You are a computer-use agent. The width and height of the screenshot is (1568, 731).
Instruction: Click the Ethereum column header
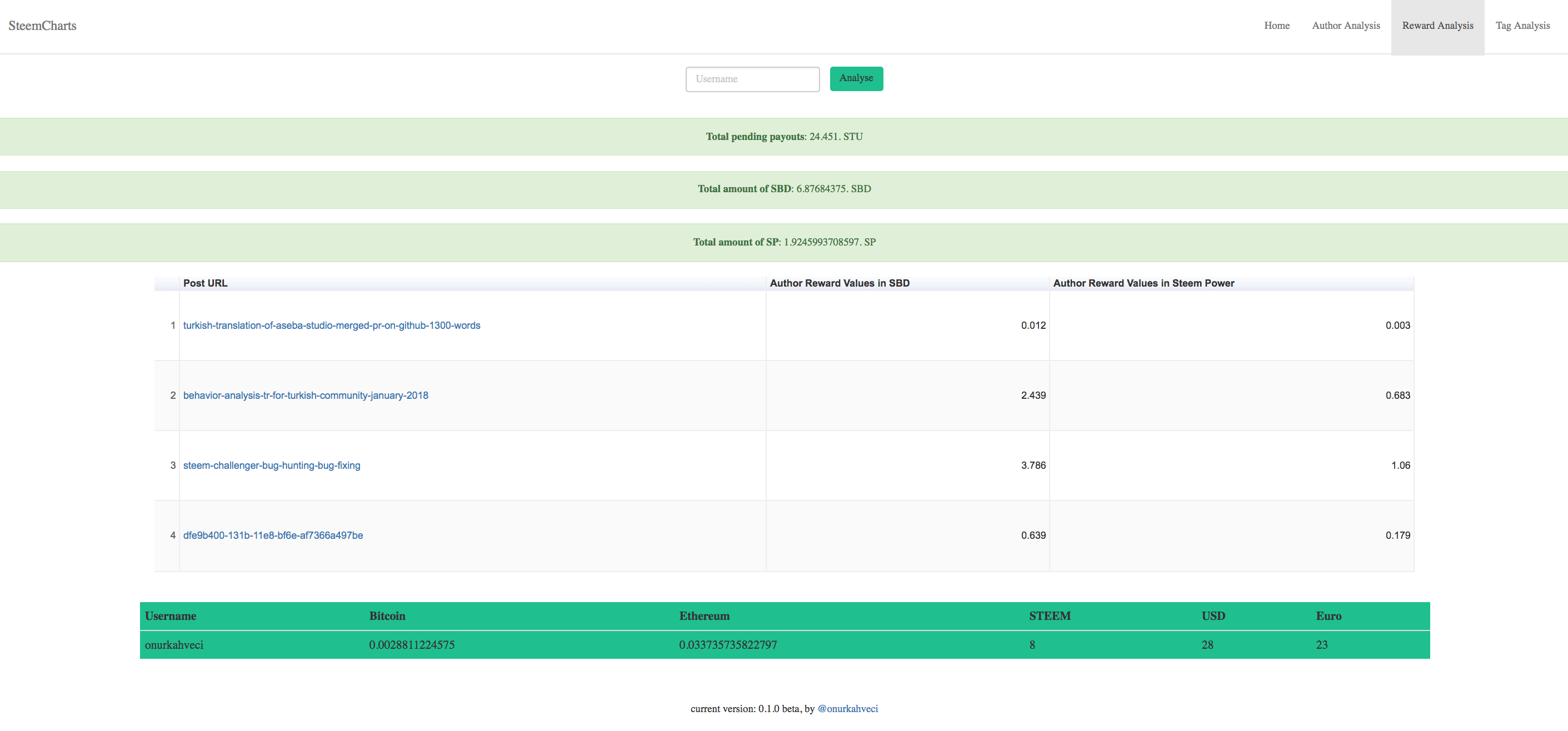coord(704,616)
